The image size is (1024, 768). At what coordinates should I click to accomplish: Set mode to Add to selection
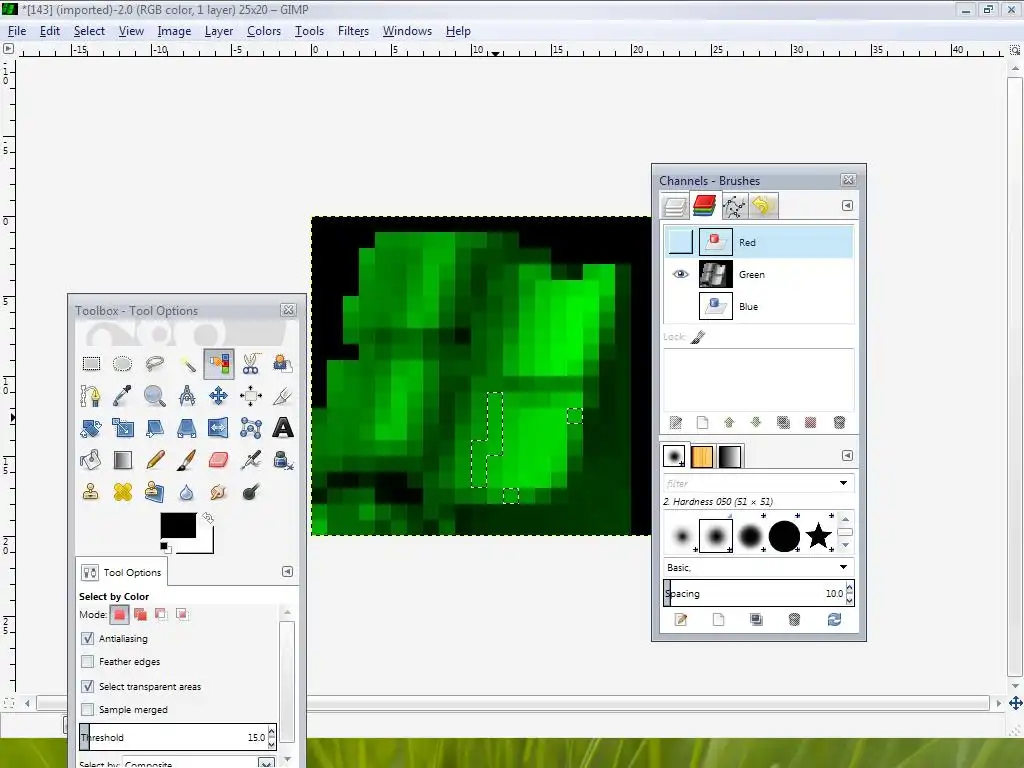[140, 615]
